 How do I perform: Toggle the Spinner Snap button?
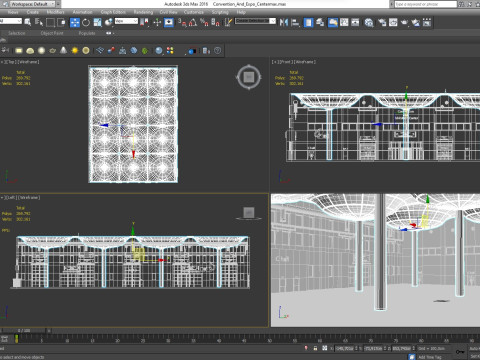point(215,22)
